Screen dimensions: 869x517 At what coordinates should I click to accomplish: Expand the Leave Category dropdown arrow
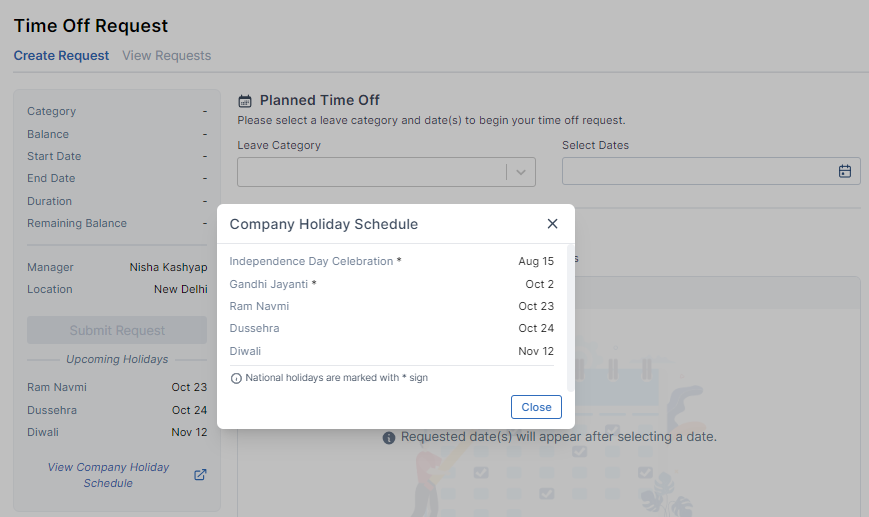pyautogui.click(x=520, y=172)
